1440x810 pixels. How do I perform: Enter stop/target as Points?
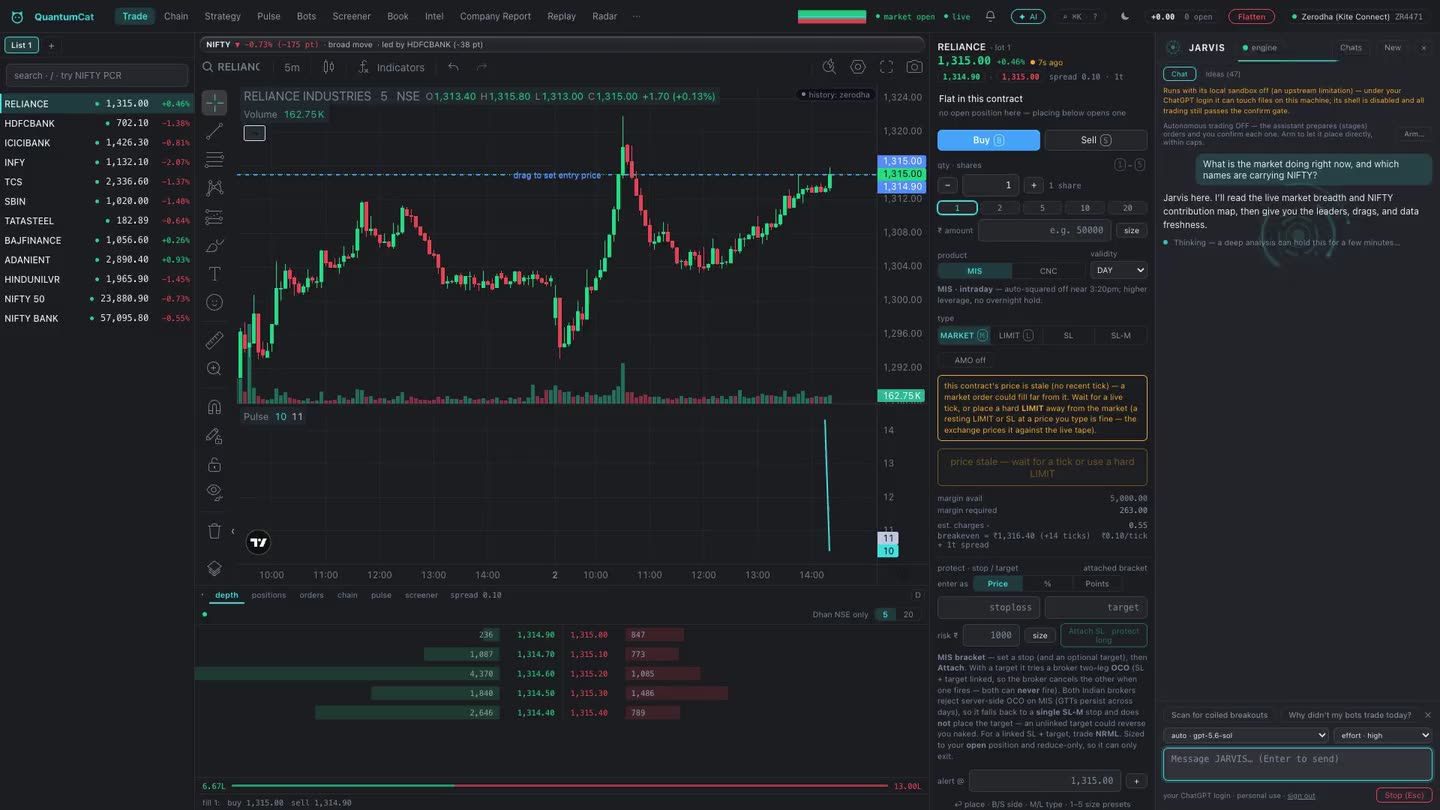point(1097,583)
